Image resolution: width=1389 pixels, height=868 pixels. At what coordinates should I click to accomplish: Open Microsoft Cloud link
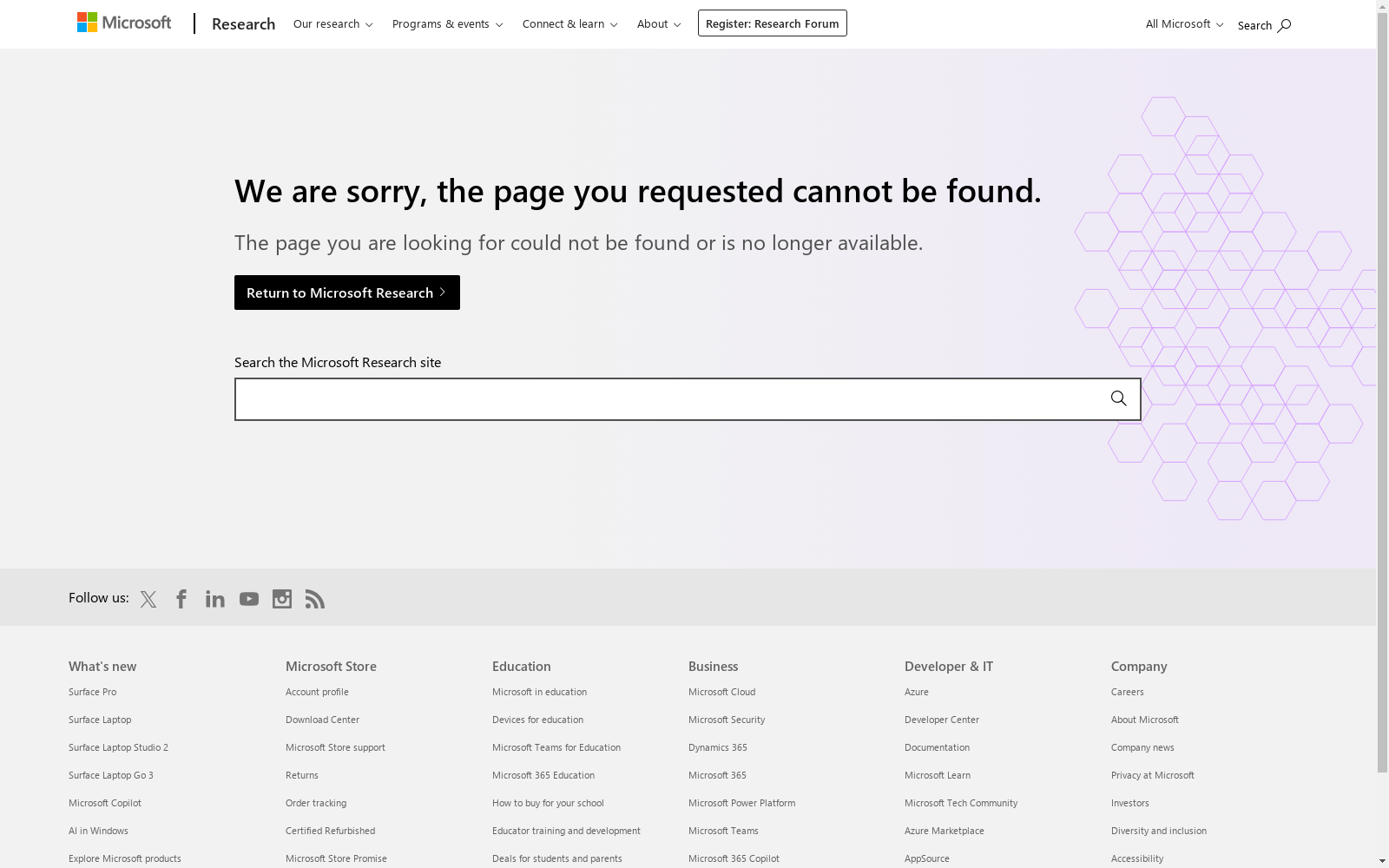(721, 692)
